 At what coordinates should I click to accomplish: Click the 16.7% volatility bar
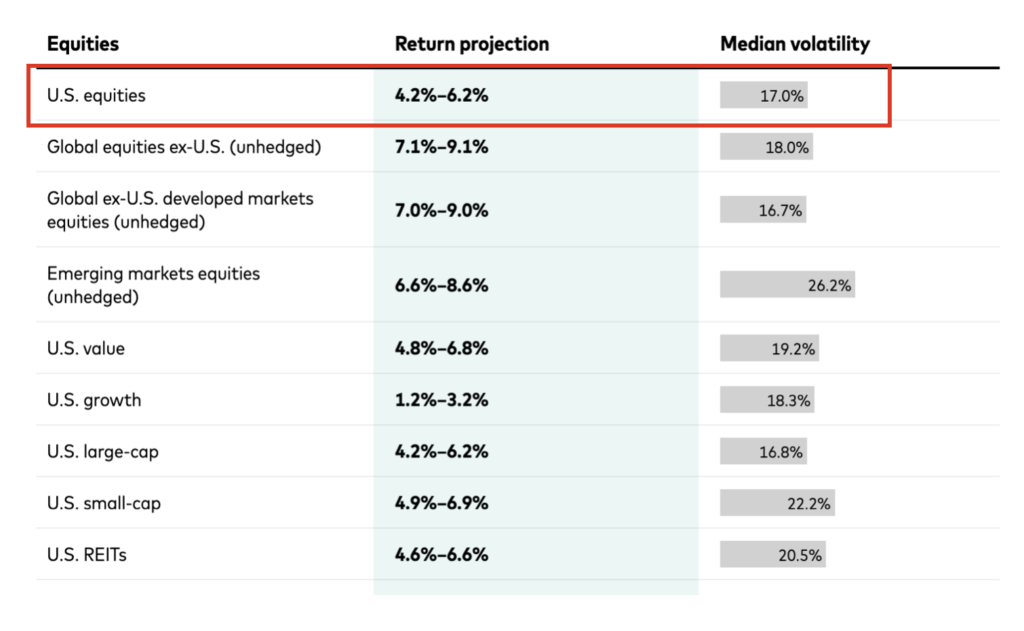tap(762, 210)
